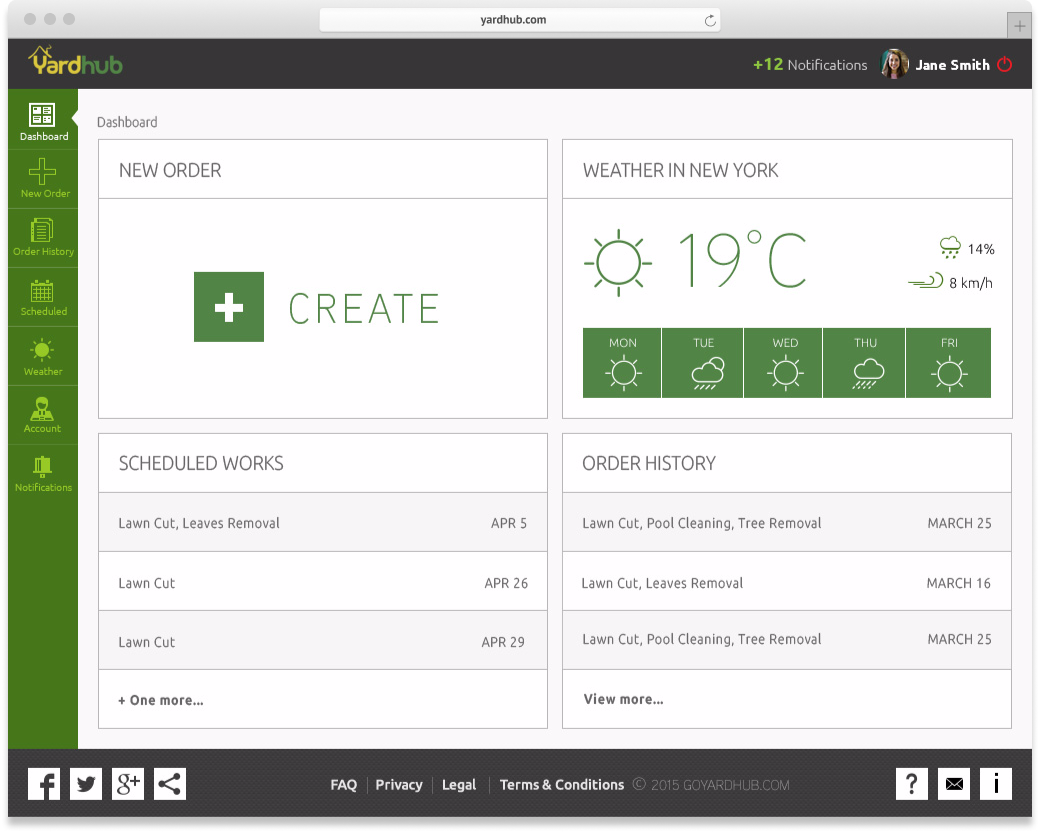Click the SCHEDULED WORKS heading

click(x=201, y=463)
